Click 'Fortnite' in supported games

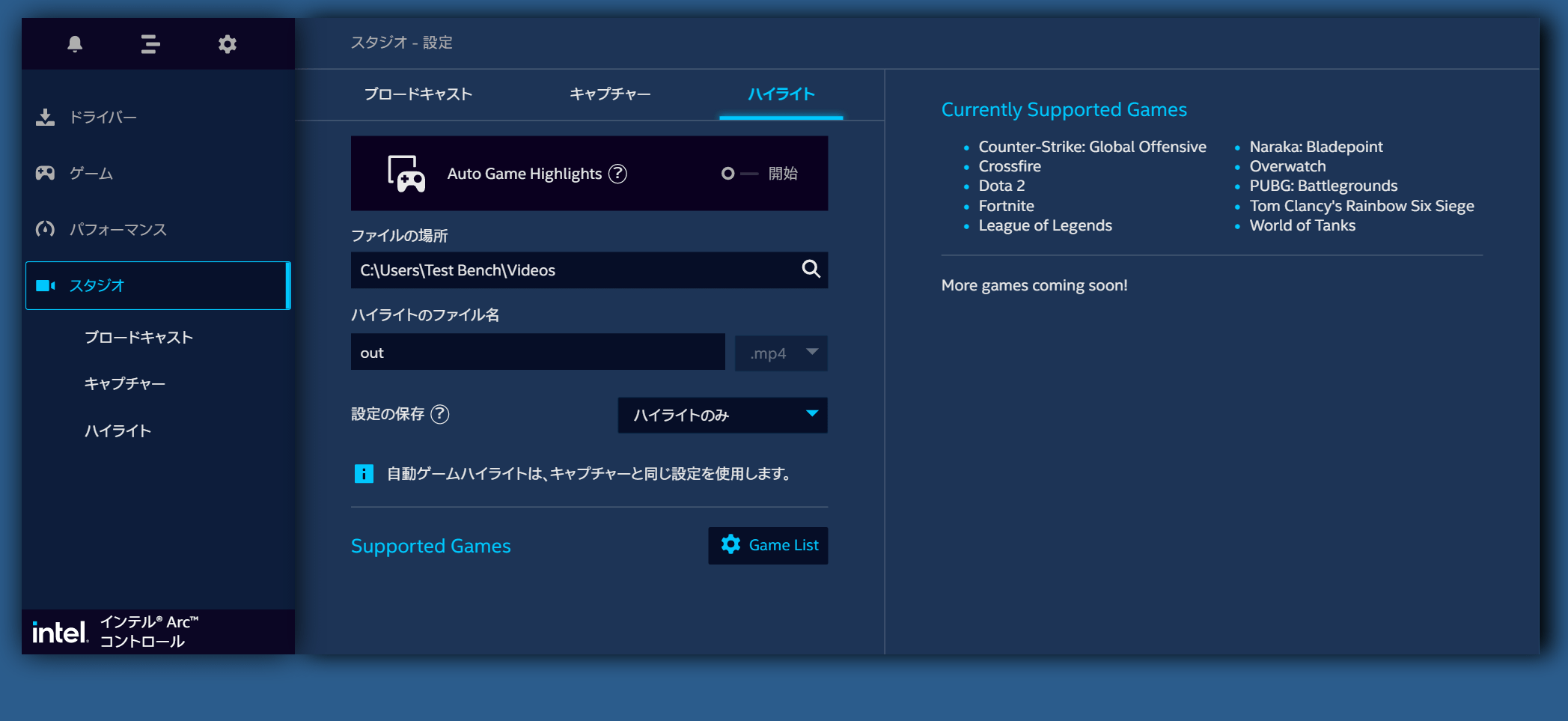click(1006, 206)
